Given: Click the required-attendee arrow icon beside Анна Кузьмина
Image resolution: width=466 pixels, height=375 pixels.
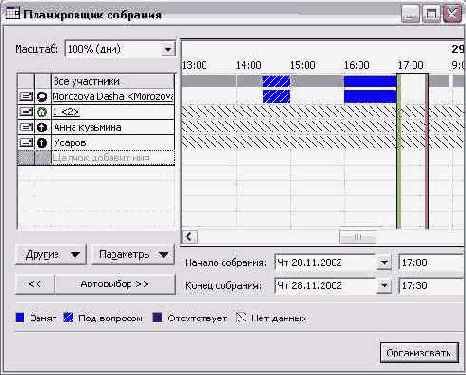Looking at the screenshot, I should [x=42, y=127].
